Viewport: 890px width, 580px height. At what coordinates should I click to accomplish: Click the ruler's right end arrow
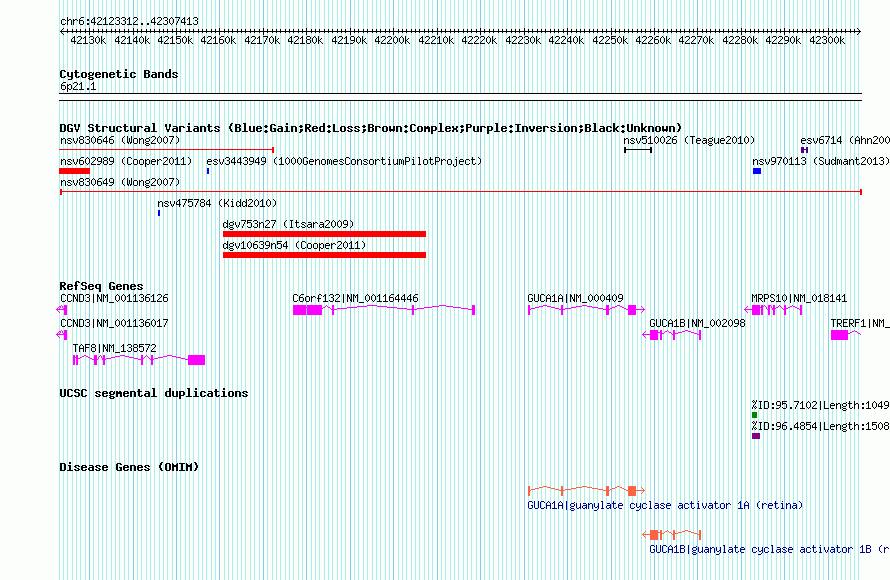coord(859,31)
